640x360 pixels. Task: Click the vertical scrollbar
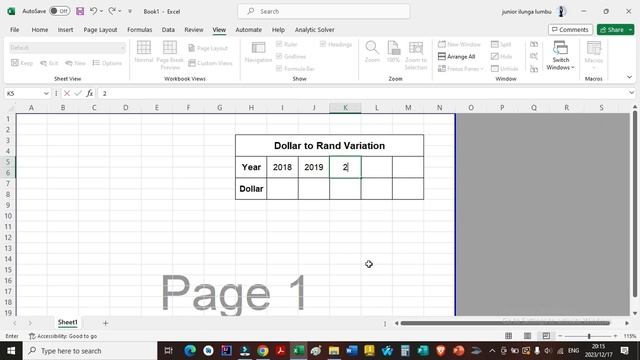635,204
